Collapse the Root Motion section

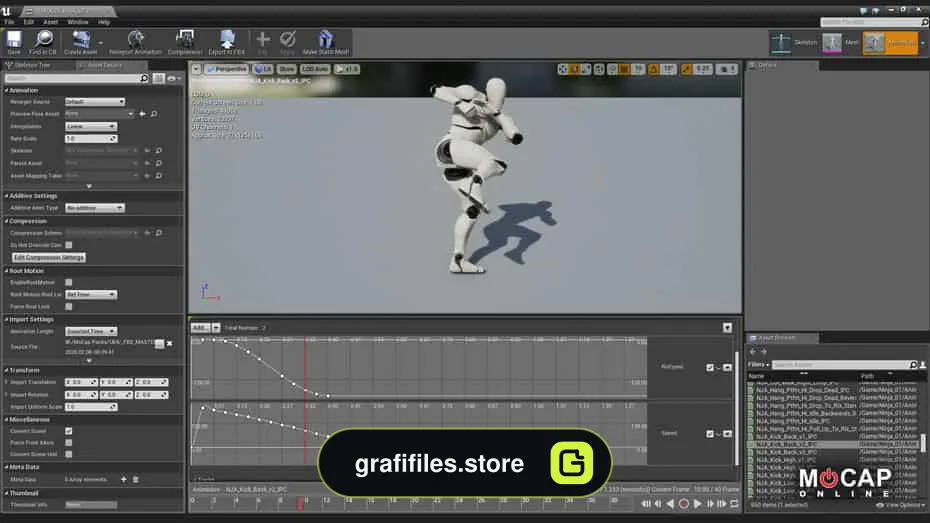pos(7,270)
